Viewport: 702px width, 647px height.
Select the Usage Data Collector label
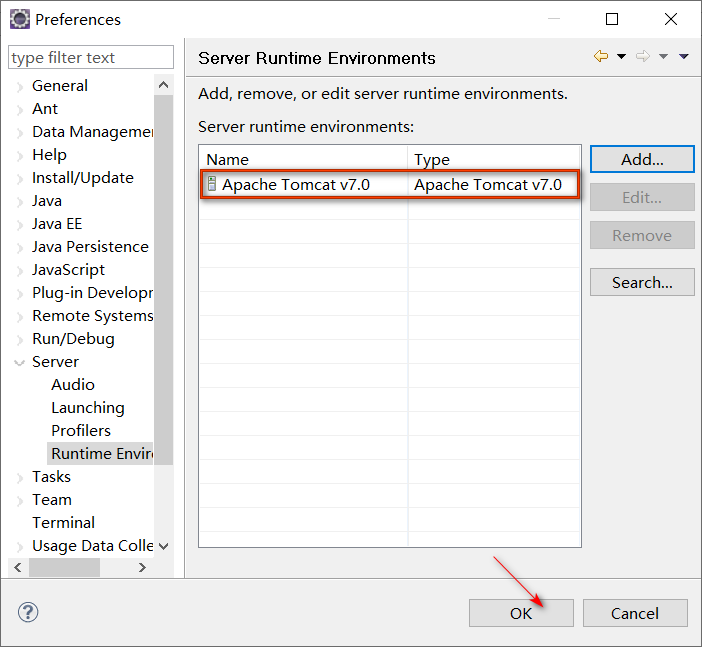(x=92, y=545)
